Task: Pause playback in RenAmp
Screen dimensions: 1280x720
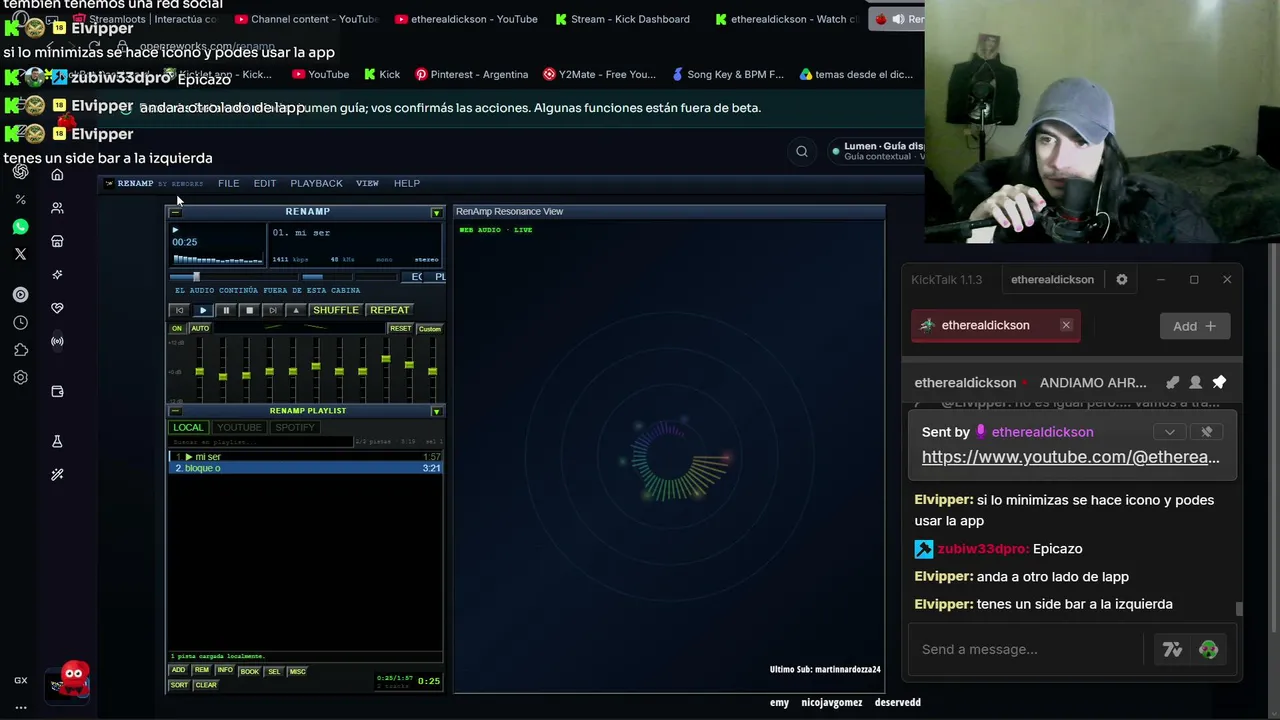Action: point(226,310)
